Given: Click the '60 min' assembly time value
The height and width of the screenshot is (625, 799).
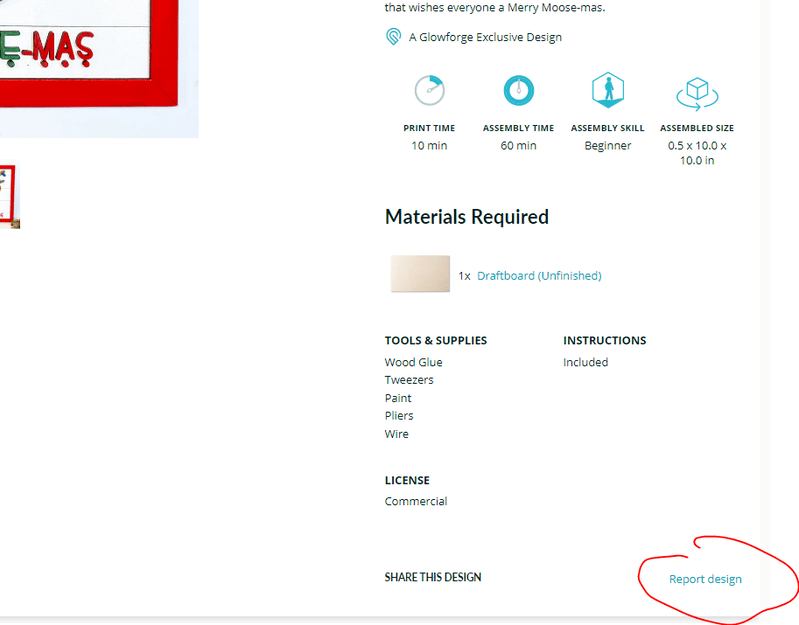Looking at the screenshot, I should pyautogui.click(x=519, y=146).
